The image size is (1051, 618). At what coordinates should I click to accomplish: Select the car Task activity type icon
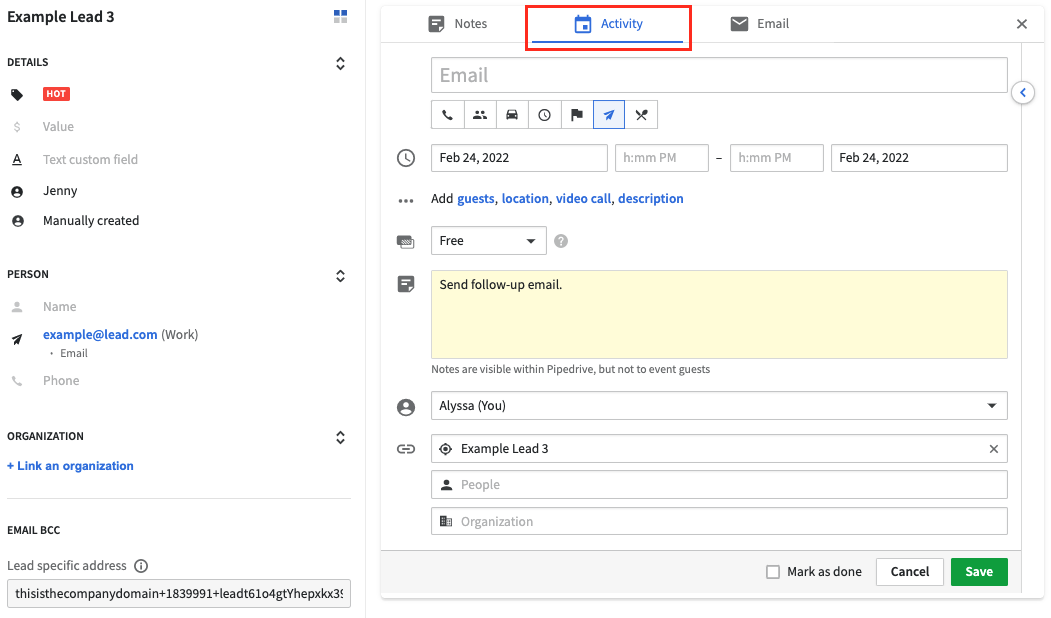click(512, 115)
